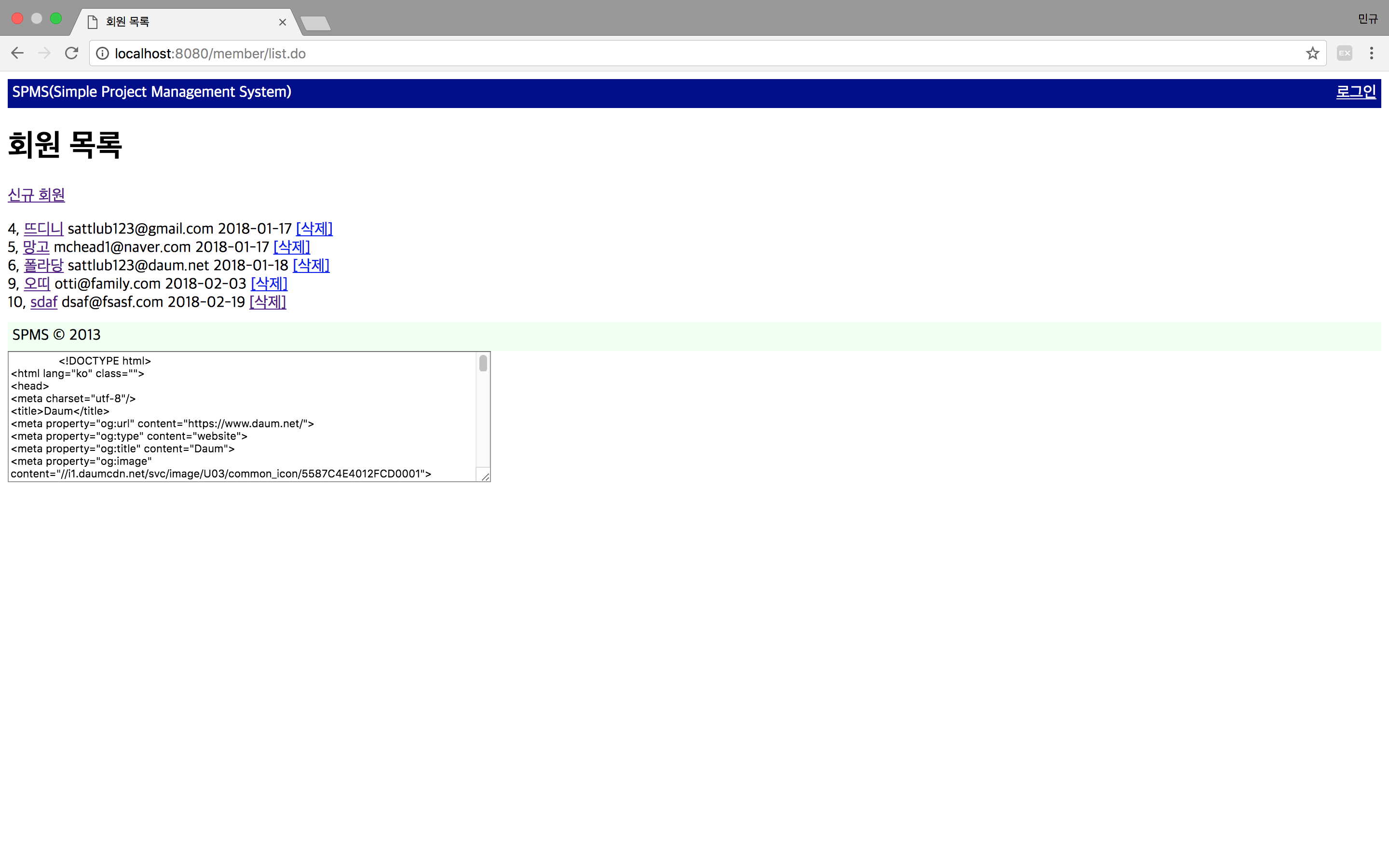
Task: Click the browser back arrow
Action: 17,54
